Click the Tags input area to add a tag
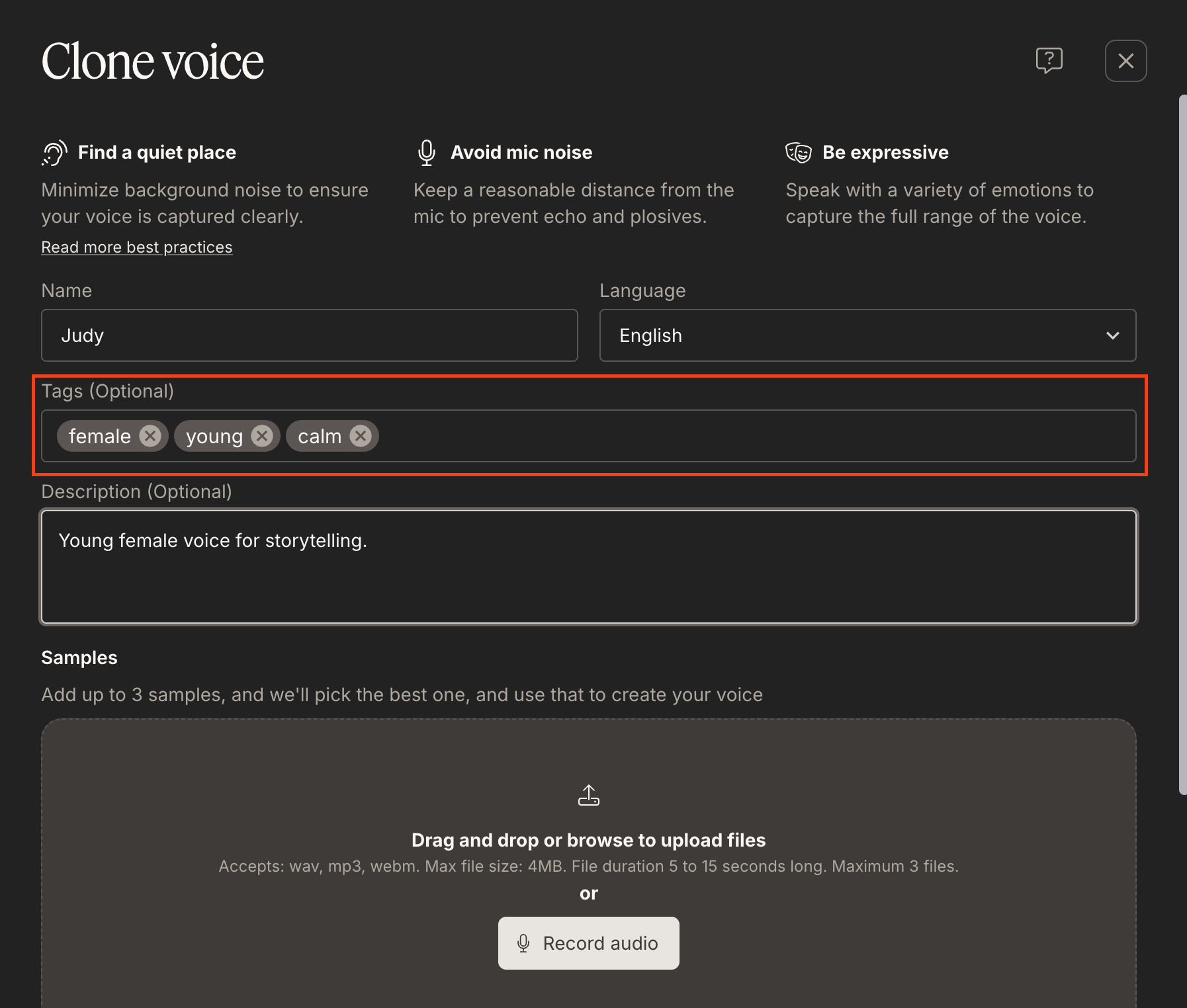The height and width of the screenshot is (1008, 1187). (x=662, y=436)
